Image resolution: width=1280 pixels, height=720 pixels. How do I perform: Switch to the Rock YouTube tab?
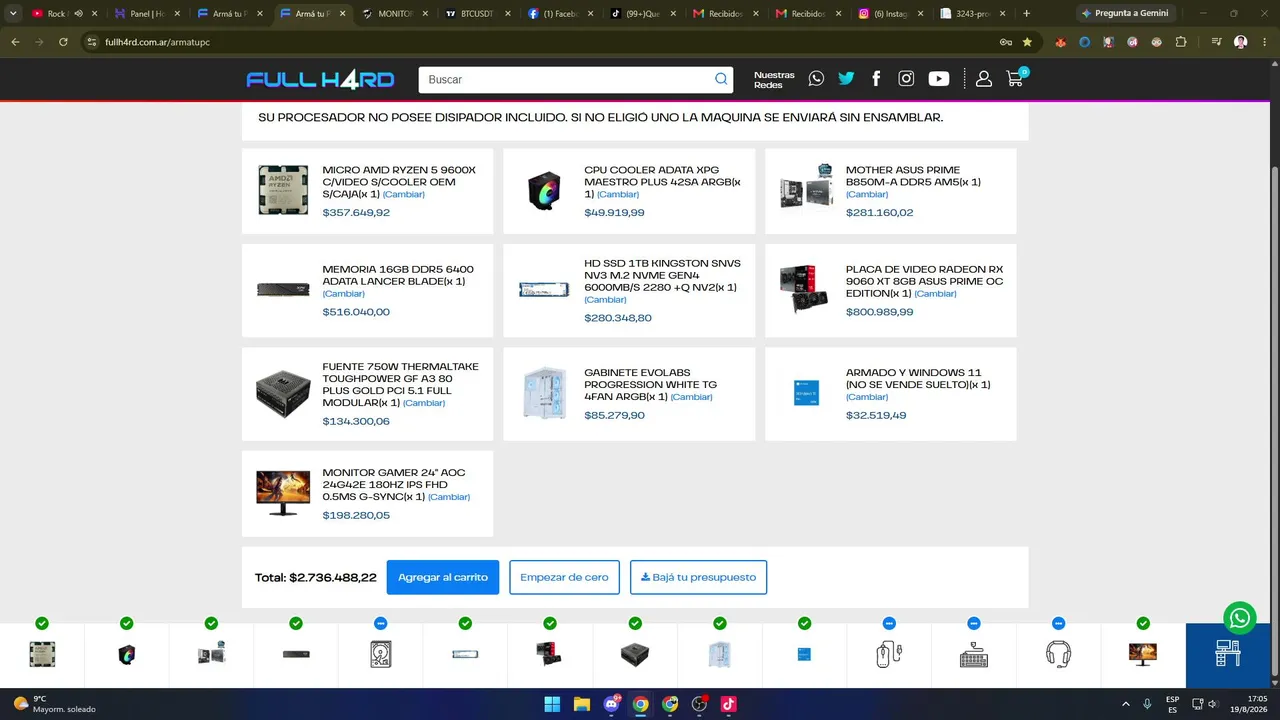click(63, 14)
